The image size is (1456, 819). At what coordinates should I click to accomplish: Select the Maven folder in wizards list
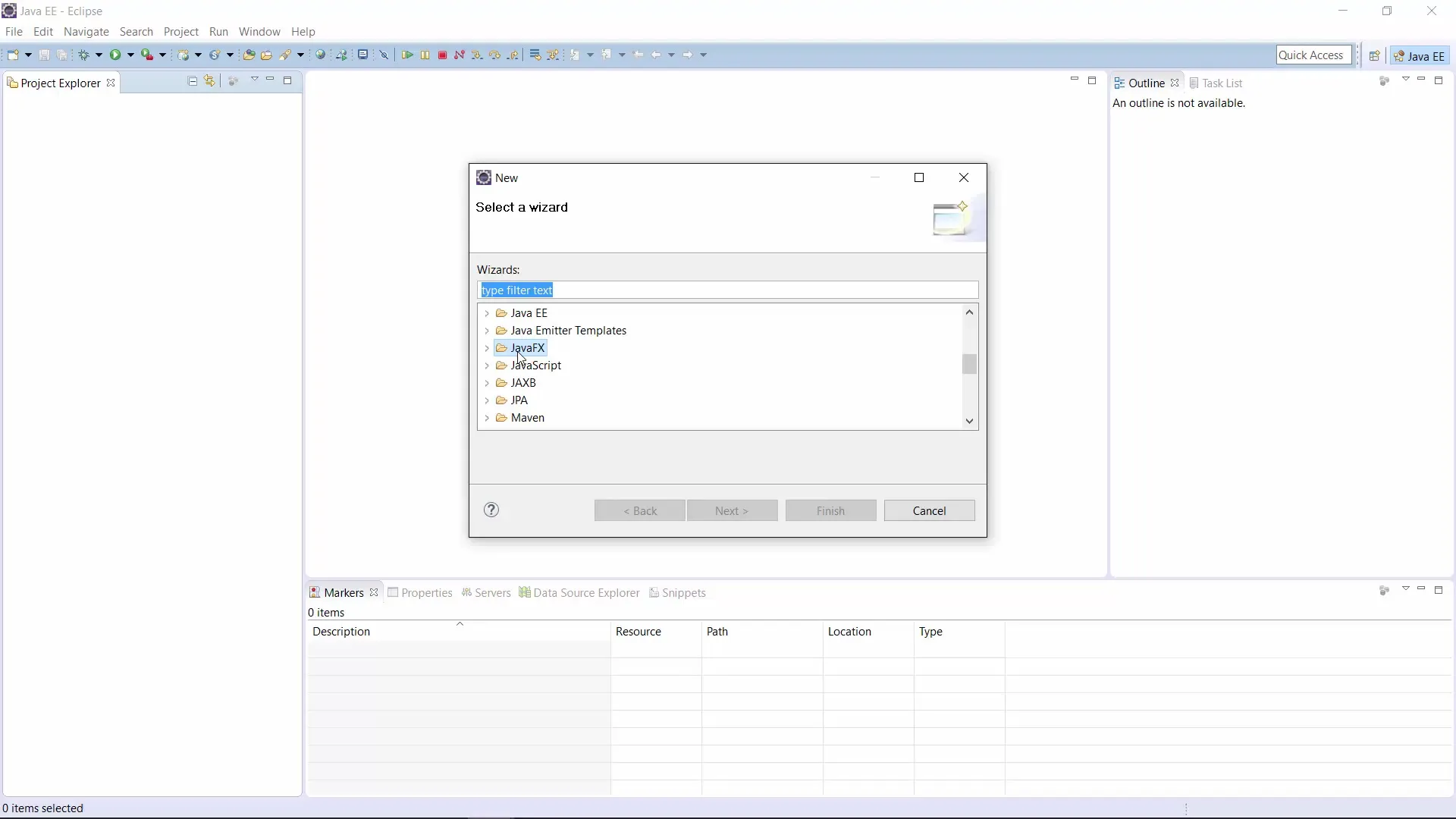point(520,418)
